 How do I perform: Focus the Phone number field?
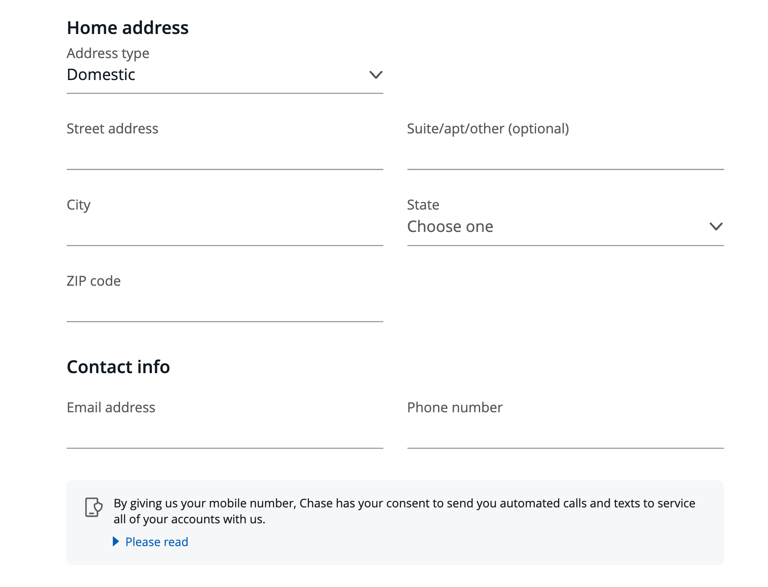pyautogui.click(x=565, y=431)
